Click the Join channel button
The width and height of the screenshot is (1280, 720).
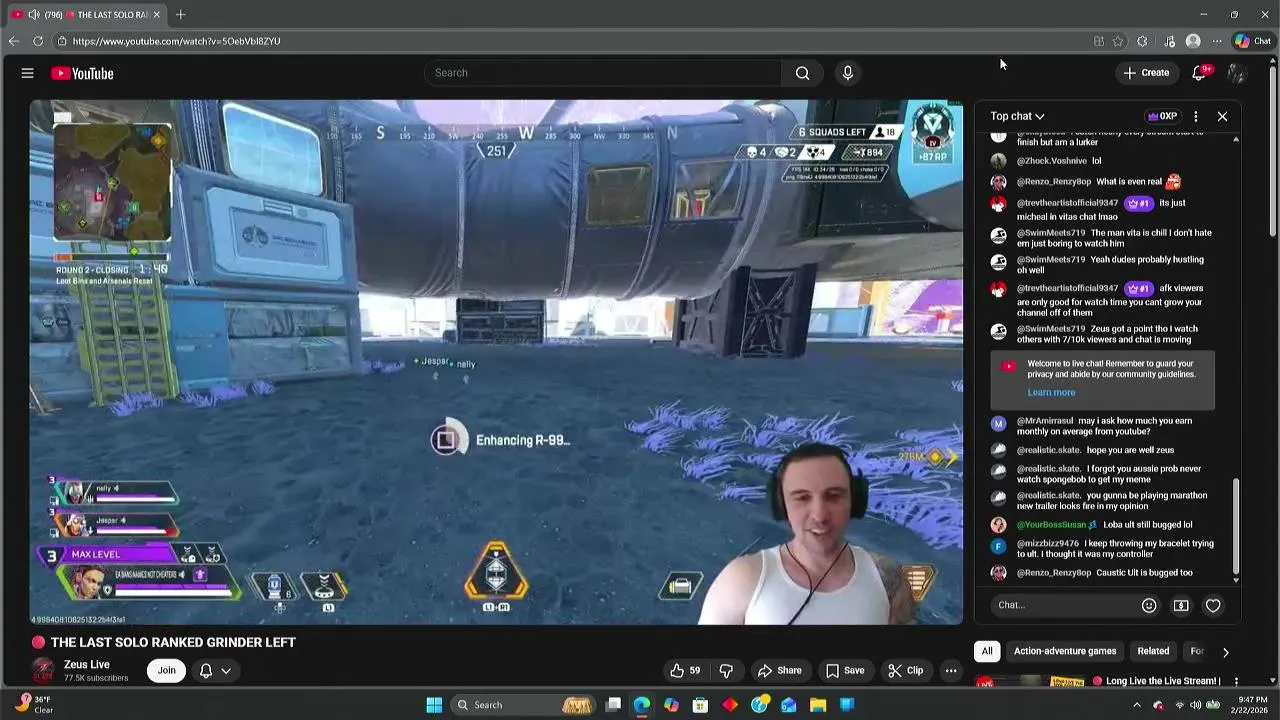coord(166,671)
